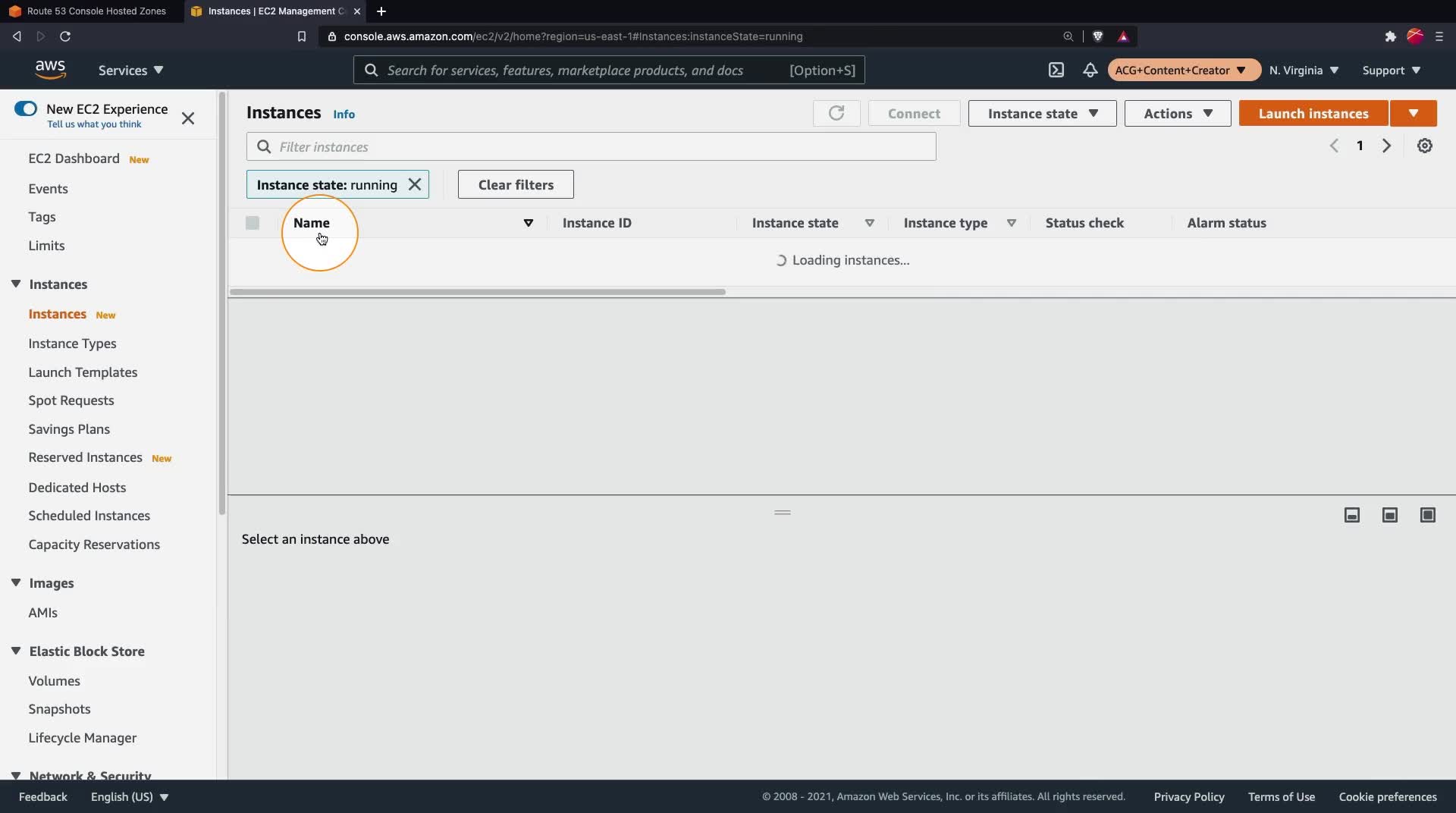Open the browser profile avatar
Viewport: 1456px width, 813px height.
click(1415, 36)
